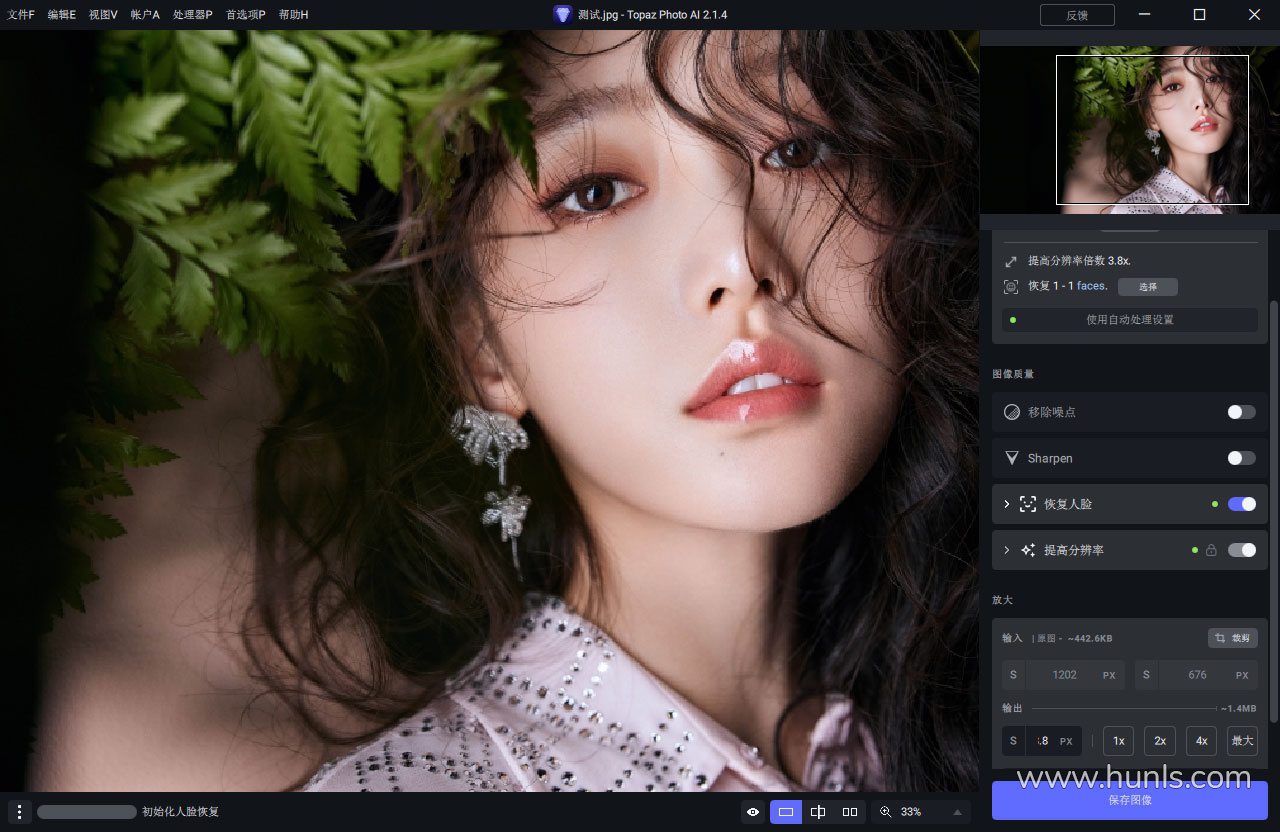This screenshot has height=832, width=1280.
Task: Click the lock icon in 提高分辨率 row
Action: point(1211,550)
